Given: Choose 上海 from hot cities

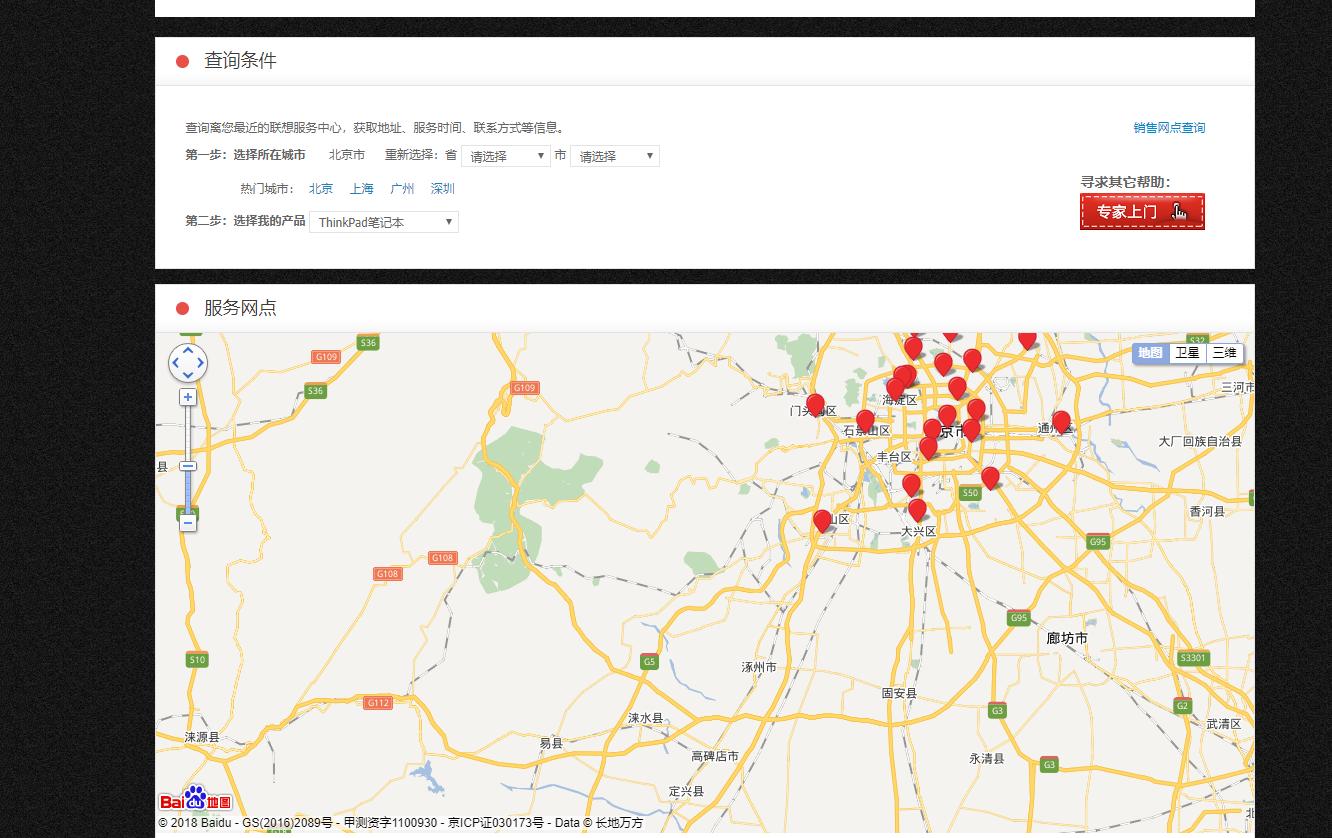Looking at the screenshot, I should tap(362, 189).
